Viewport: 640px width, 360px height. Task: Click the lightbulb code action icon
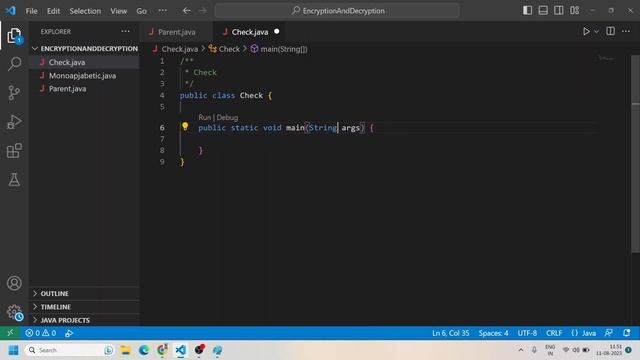coord(185,127)
